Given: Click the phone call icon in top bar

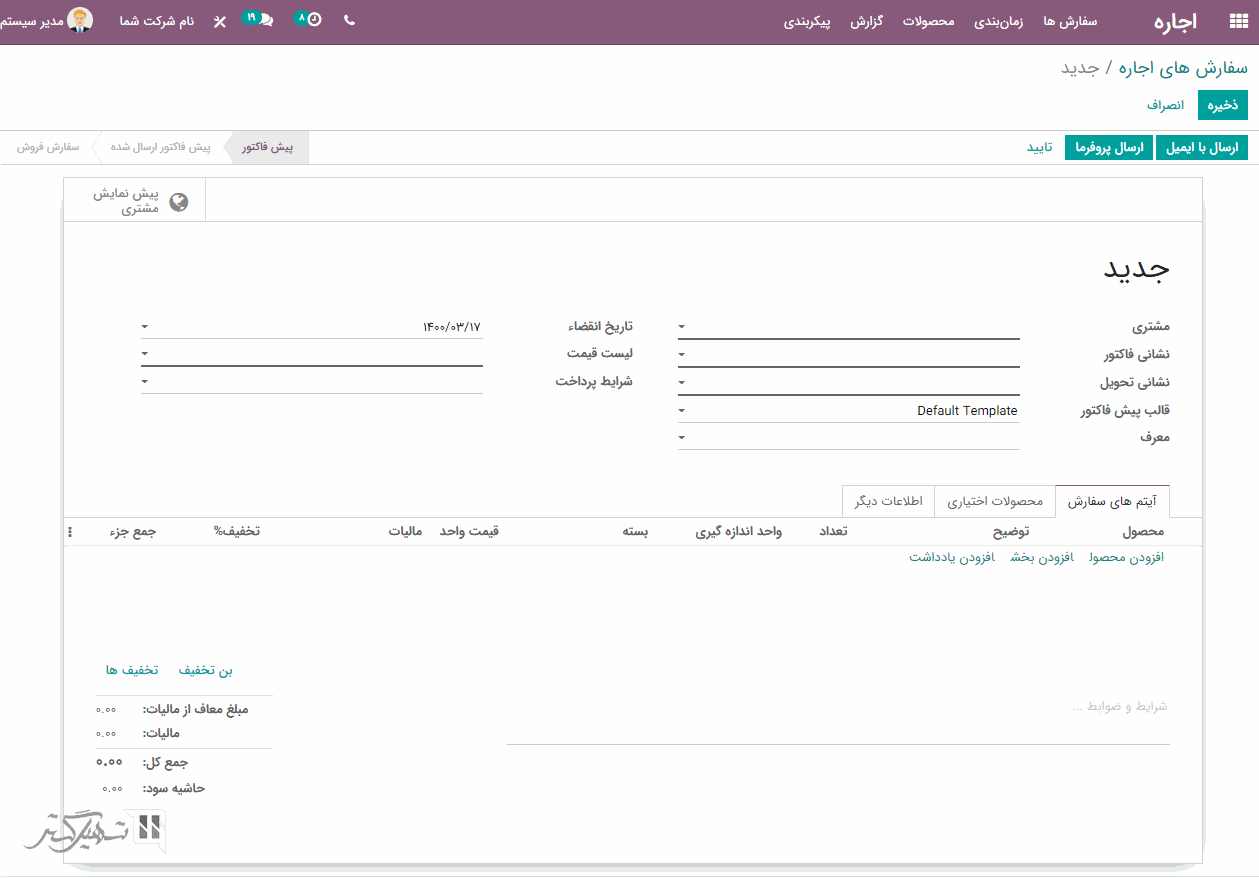Looking at the screenshot, I should click(x=349, y=20).
